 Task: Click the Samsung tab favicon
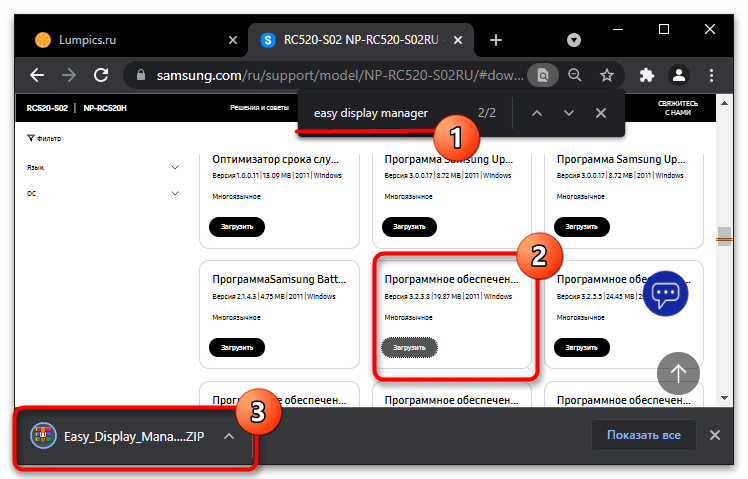click(x=268, y=40)
